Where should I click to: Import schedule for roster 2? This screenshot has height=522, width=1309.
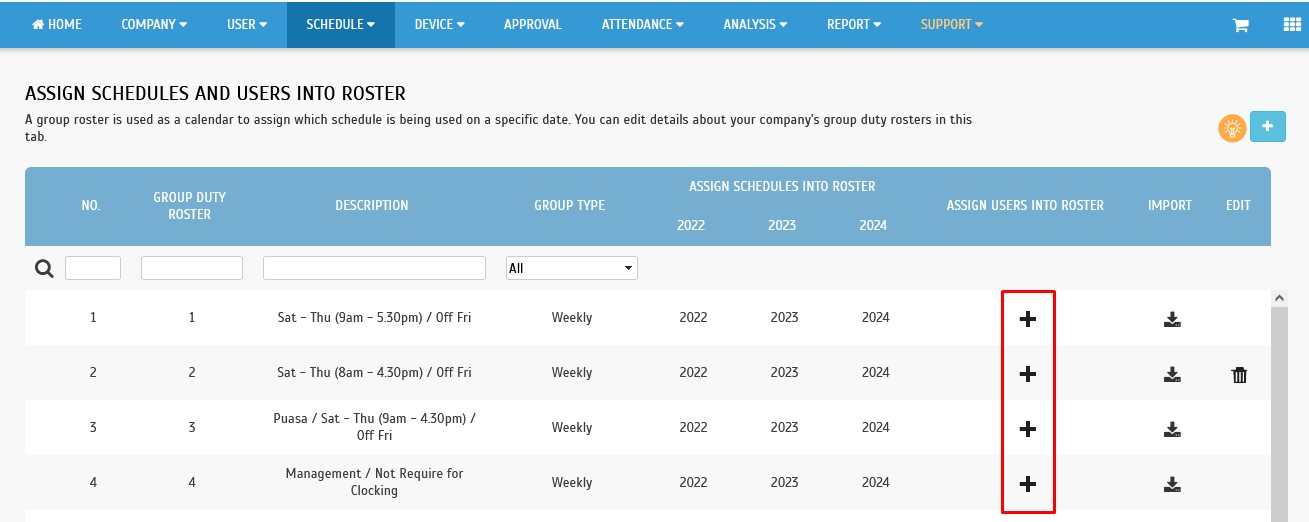click(1172, 374)
